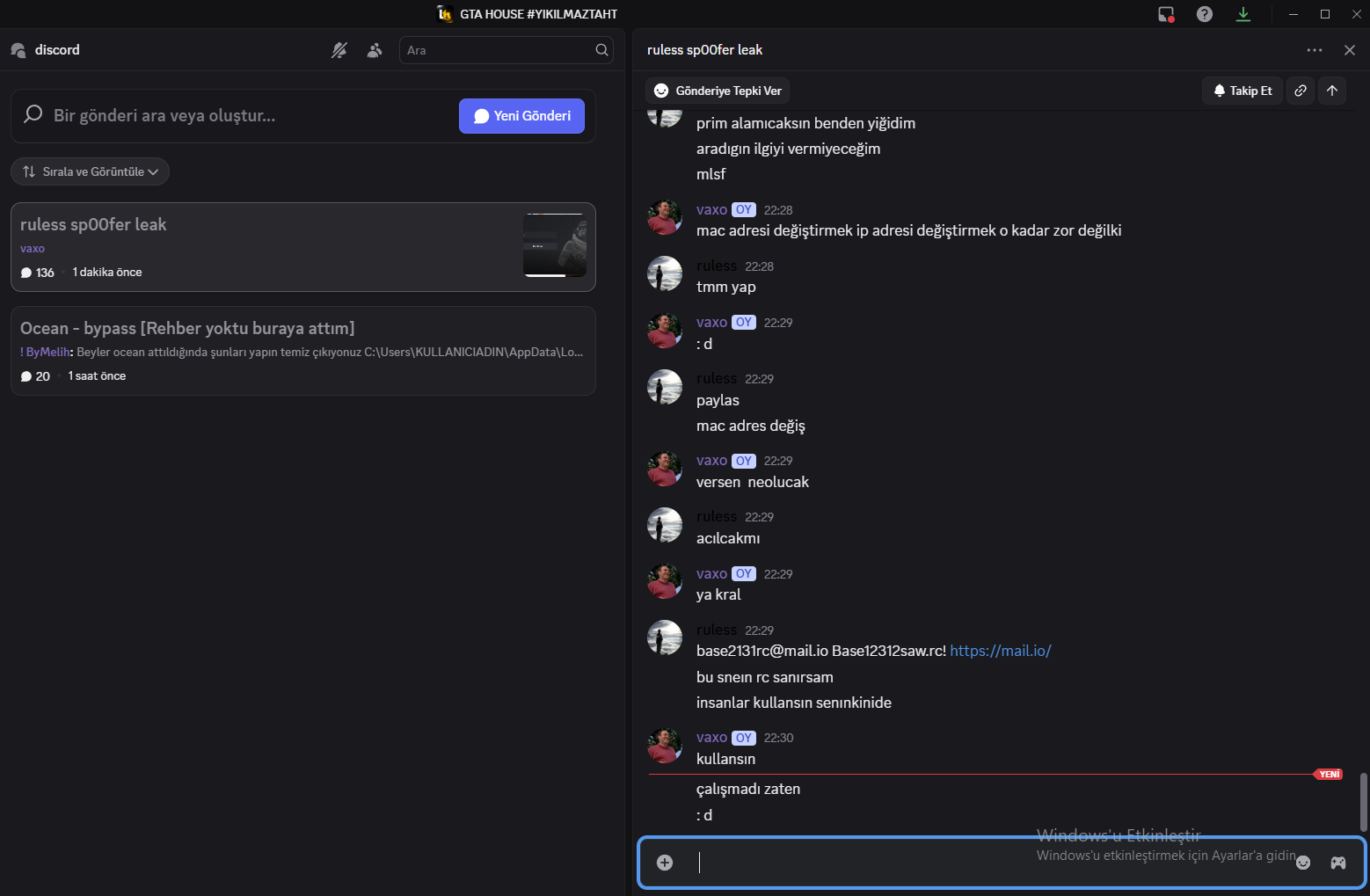
Task: Click the timestamp 22:30
Action: [x=778, y=739]
